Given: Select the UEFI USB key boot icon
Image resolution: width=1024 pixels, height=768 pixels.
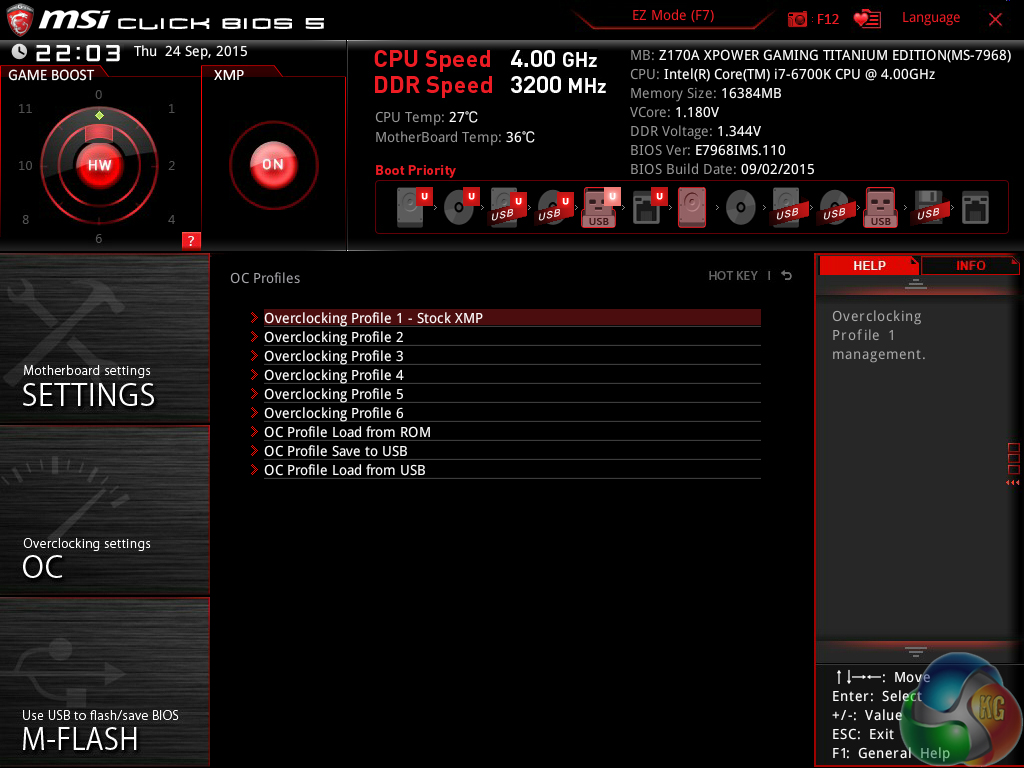Looking at the screenshot, I should (601, 207).
